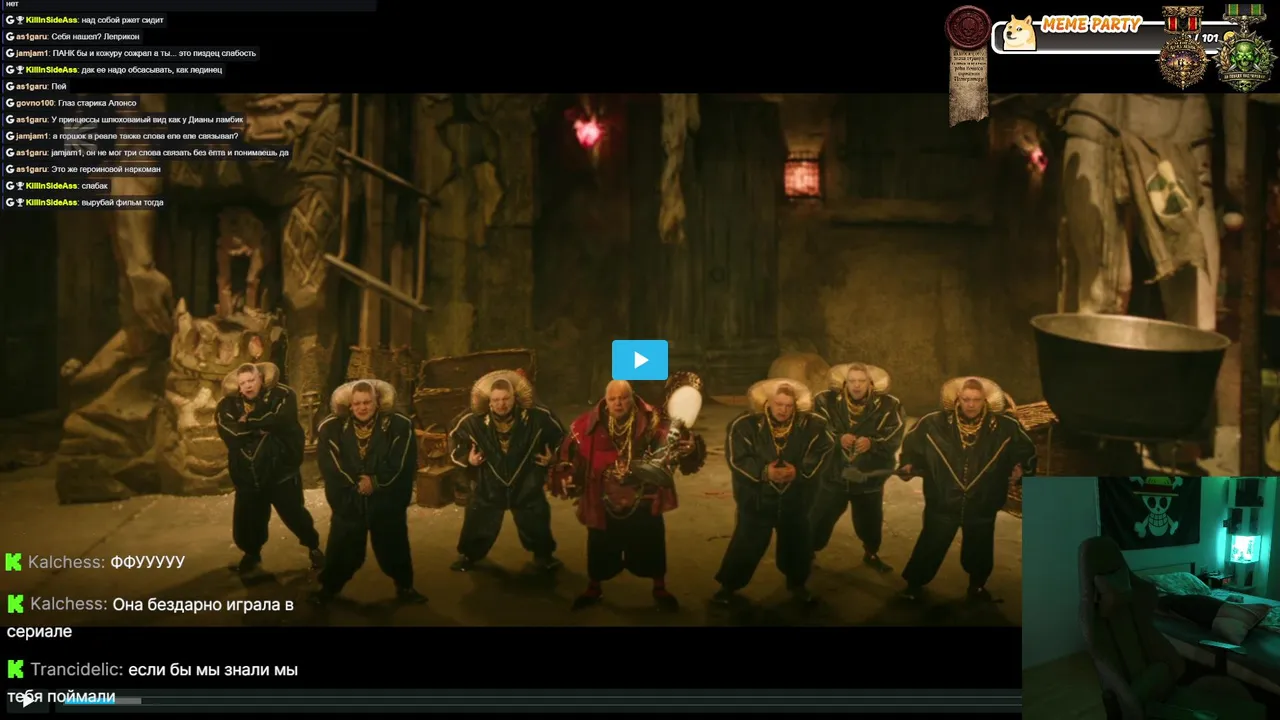Click the Doge icon on Meme Party bar
Image resolution: width=1280 pixels, height=720 pixels.
click(x=1019, y=32)
